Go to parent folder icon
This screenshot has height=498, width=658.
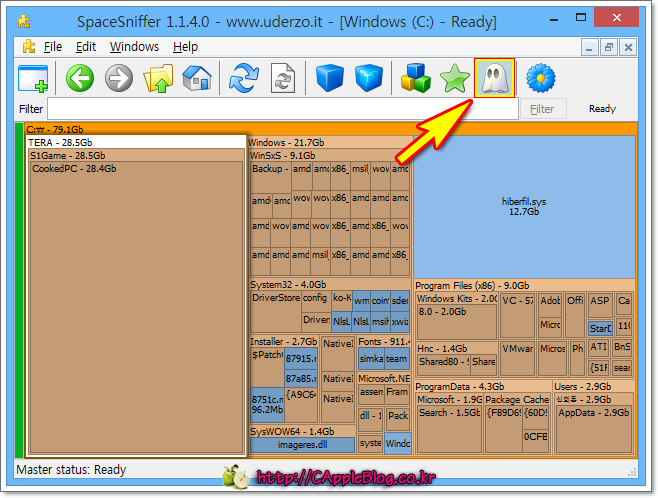[x=158, y=78]
